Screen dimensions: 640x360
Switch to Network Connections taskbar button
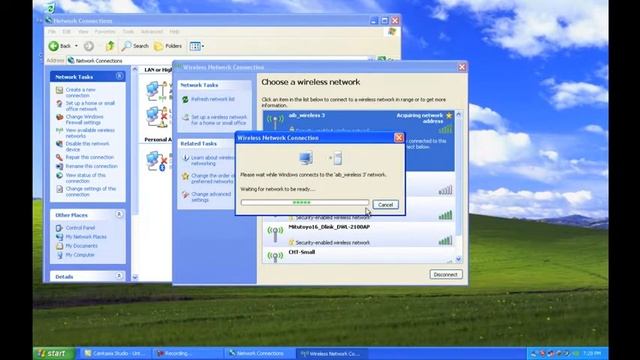(x=260, y=353)
